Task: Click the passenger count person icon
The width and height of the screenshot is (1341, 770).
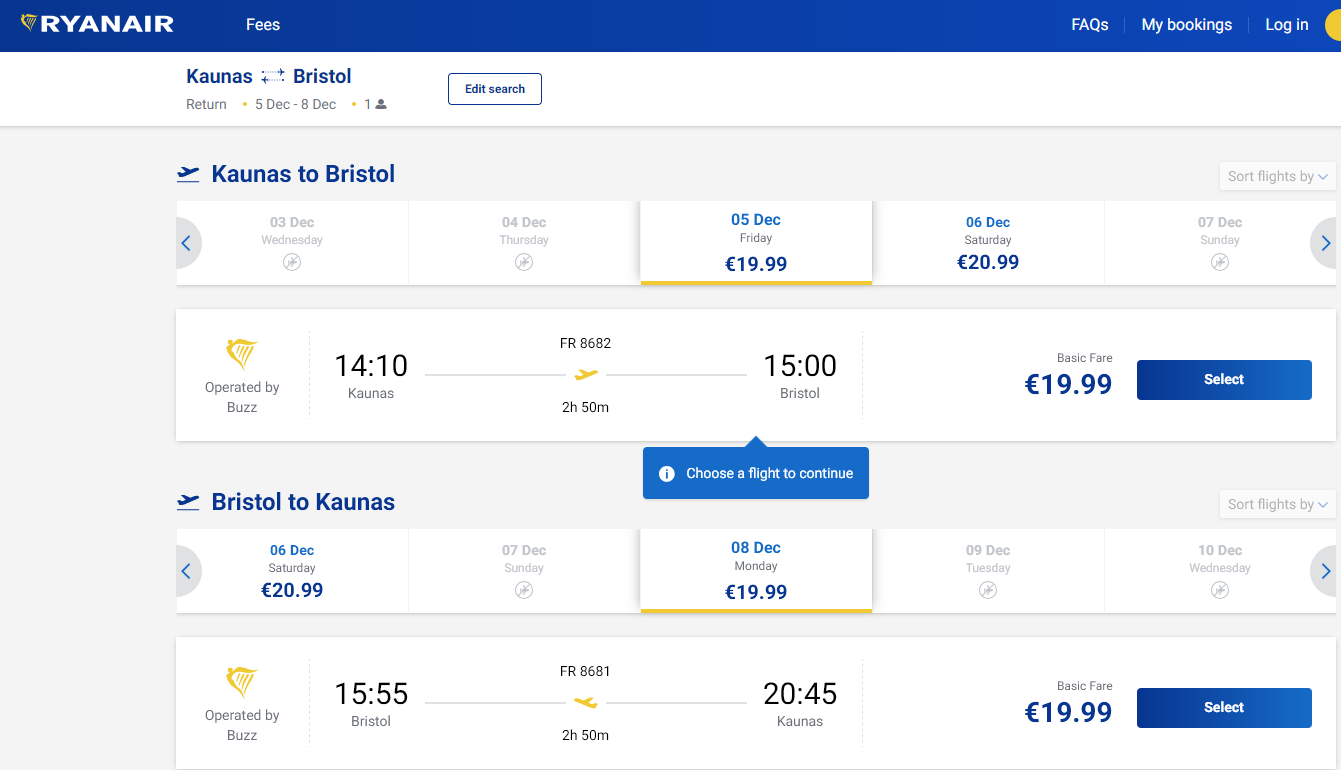Action: [x=381, y=104]
